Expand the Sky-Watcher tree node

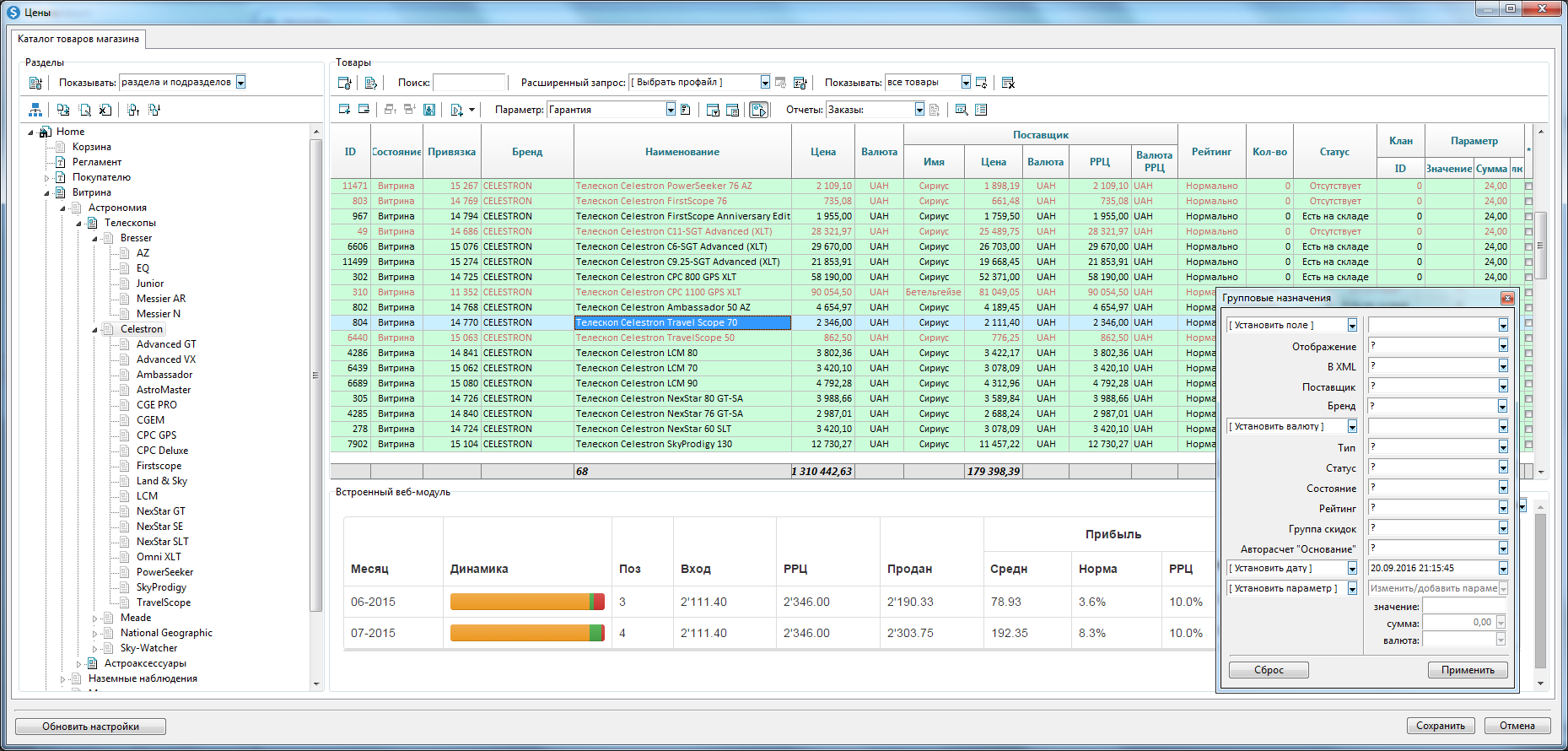tap(94, 649)
